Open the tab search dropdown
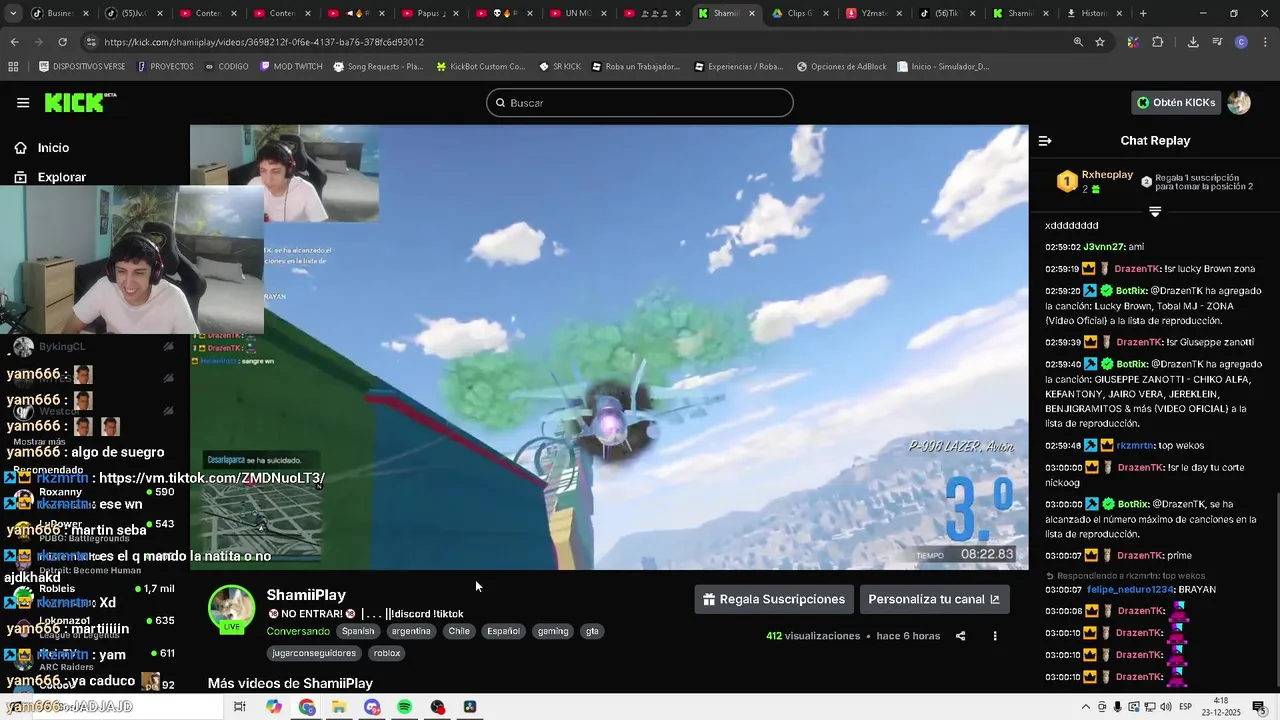Image resolution: width=1280 pixels, height=720 pixels. (x=13, y=13)
